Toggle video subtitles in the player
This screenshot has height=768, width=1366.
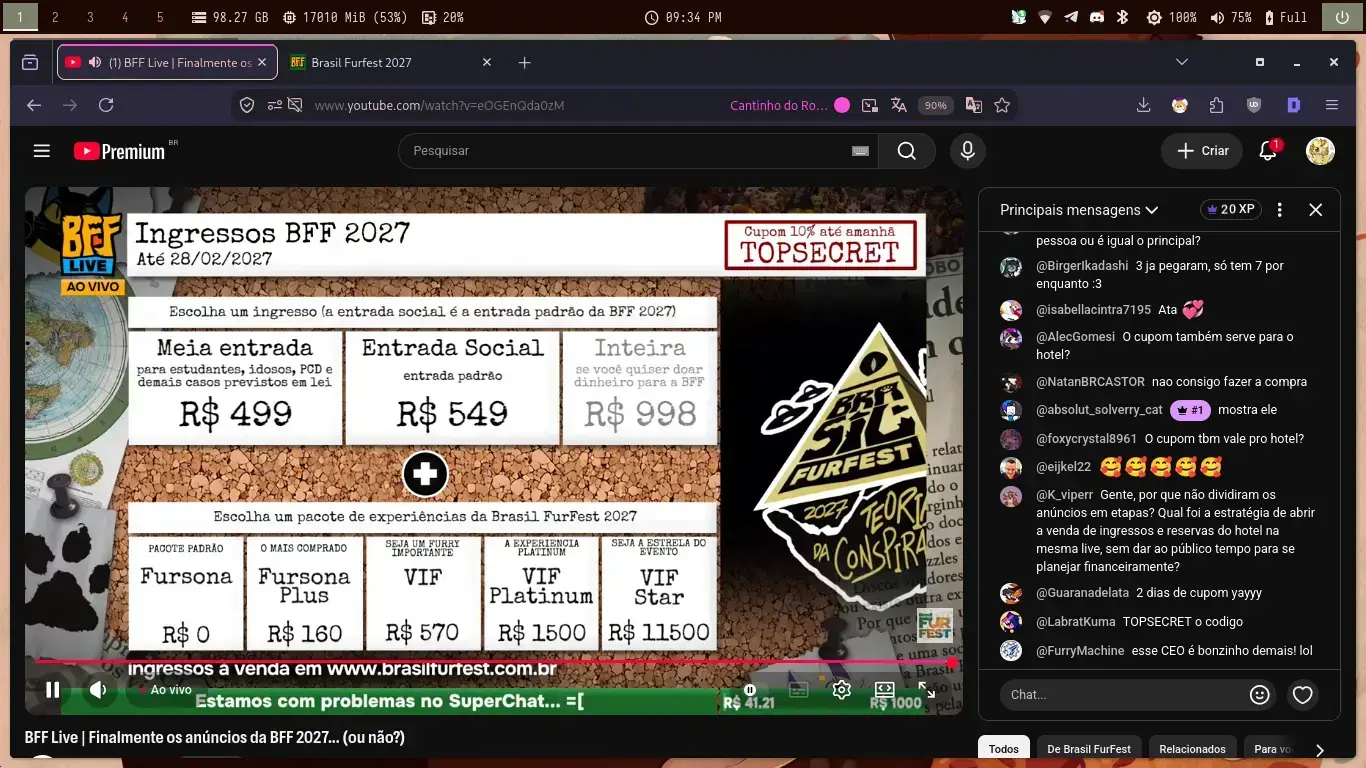pyautogui.click(x=798, y=690)
